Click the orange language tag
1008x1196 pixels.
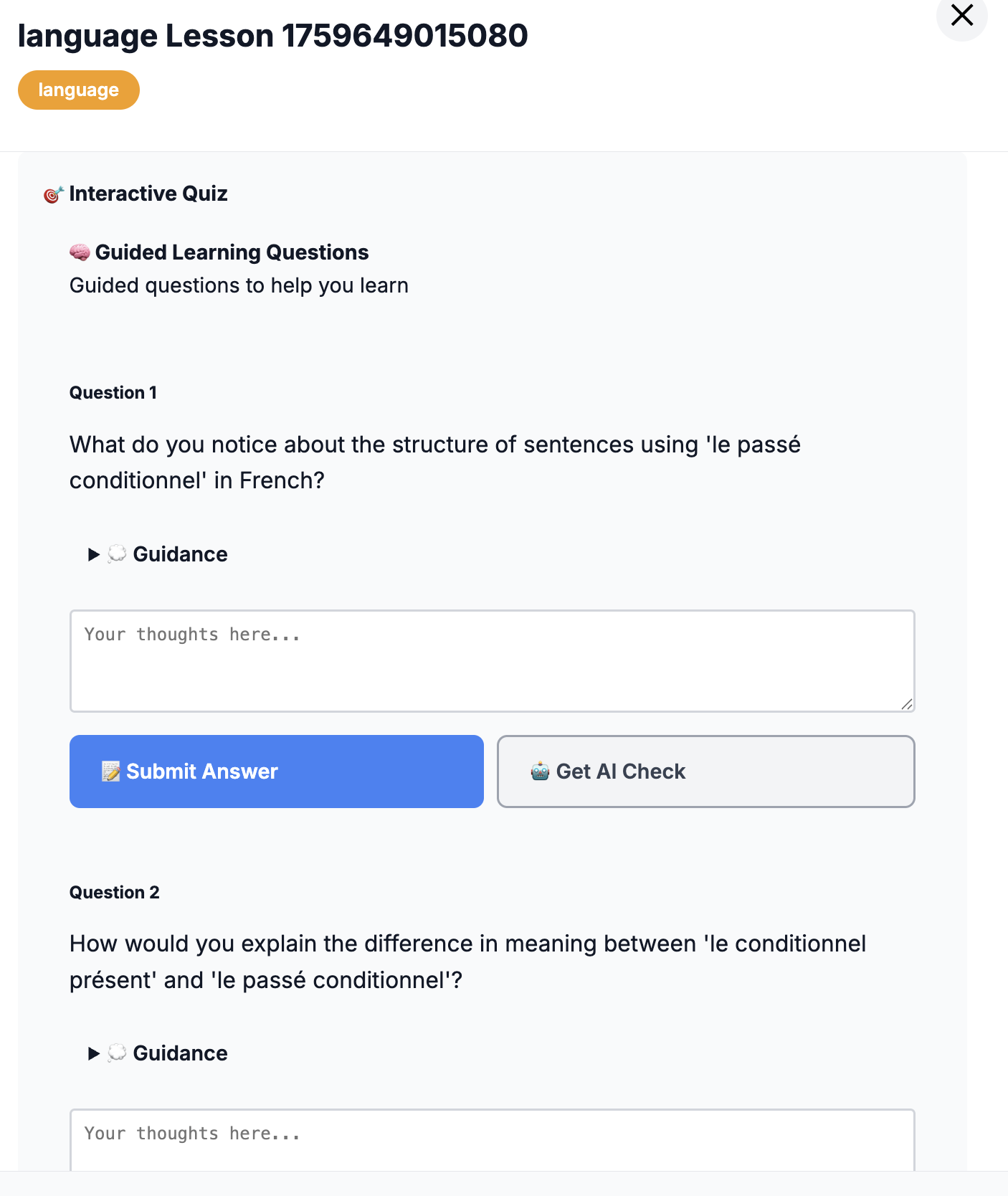pyautogui.click(x=79, y=90)
